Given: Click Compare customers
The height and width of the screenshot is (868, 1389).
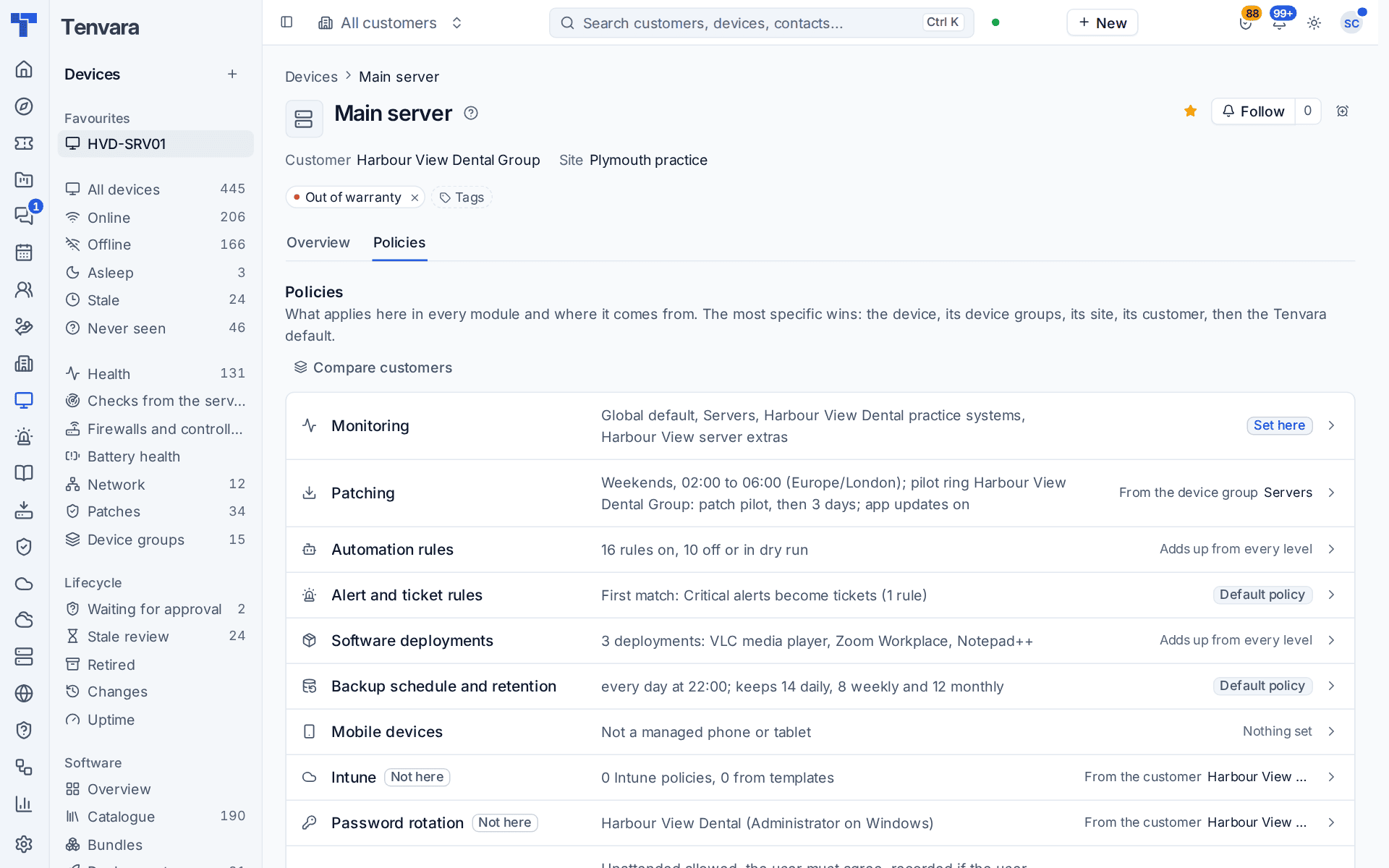Looking at the screenshot, I should click(x=373, y=367).
